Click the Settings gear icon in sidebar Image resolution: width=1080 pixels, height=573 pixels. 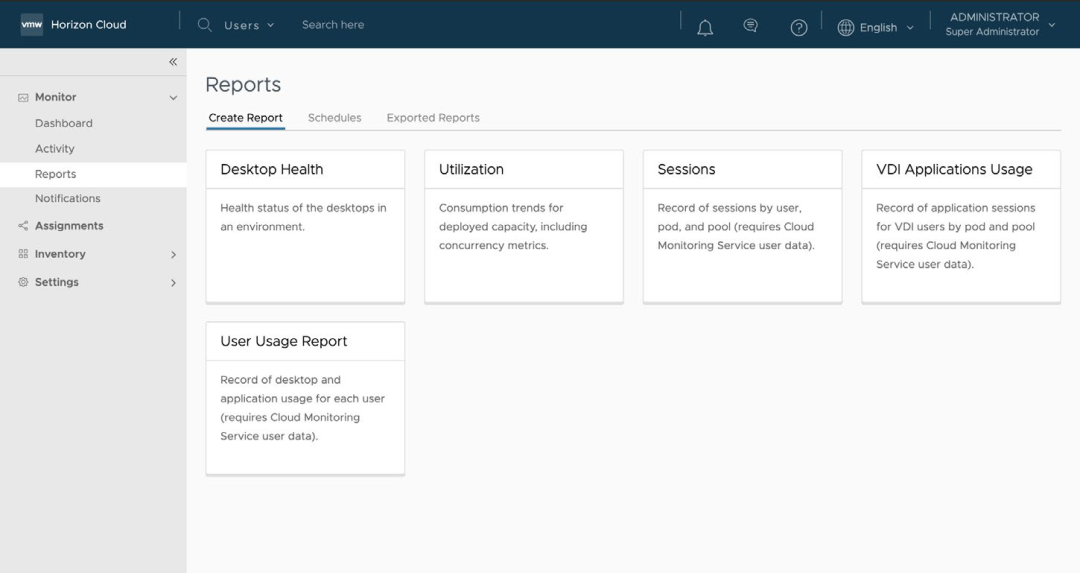point(23,282)
